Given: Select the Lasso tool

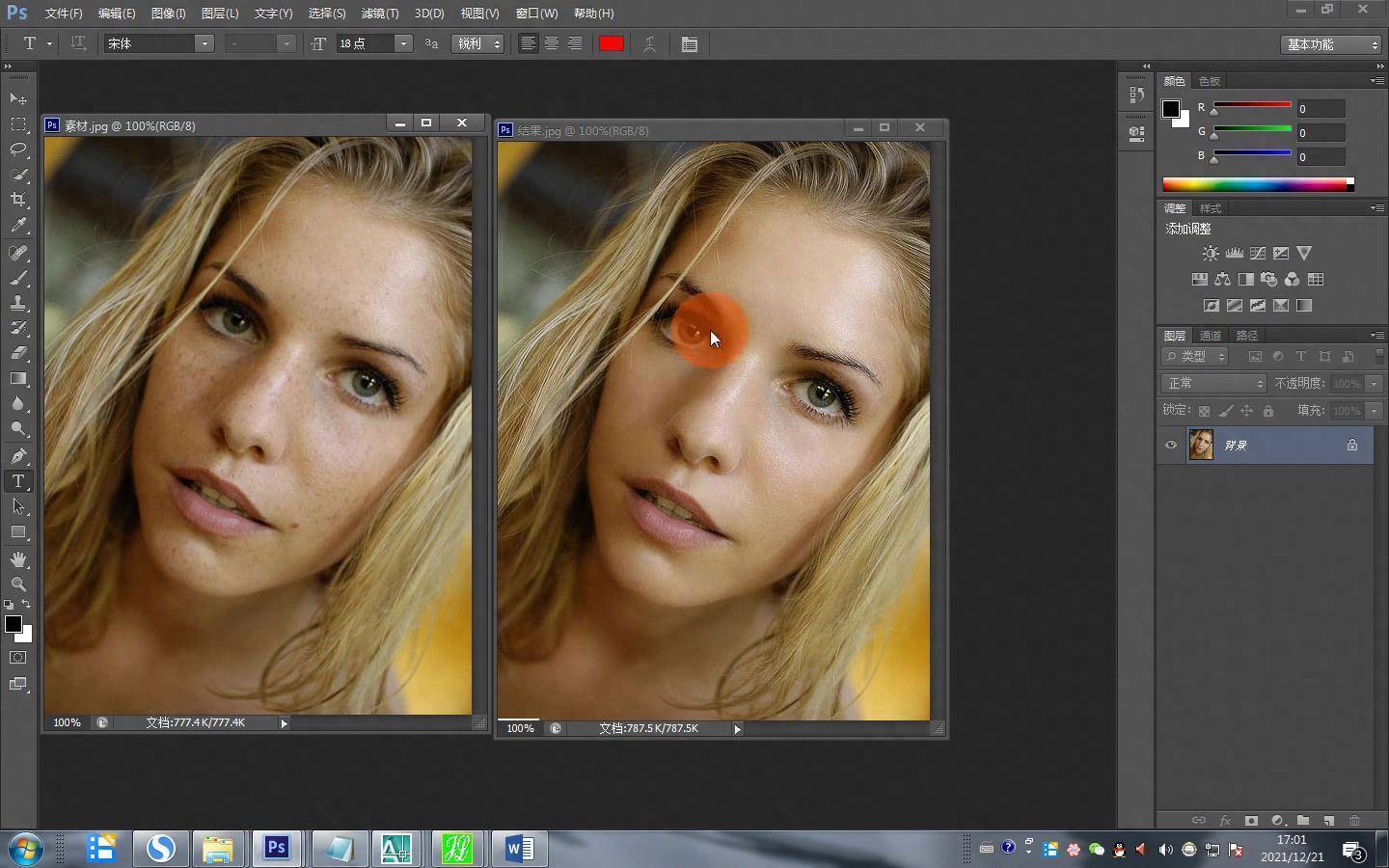Looking at the screenshot, I should tap(18, 149).
